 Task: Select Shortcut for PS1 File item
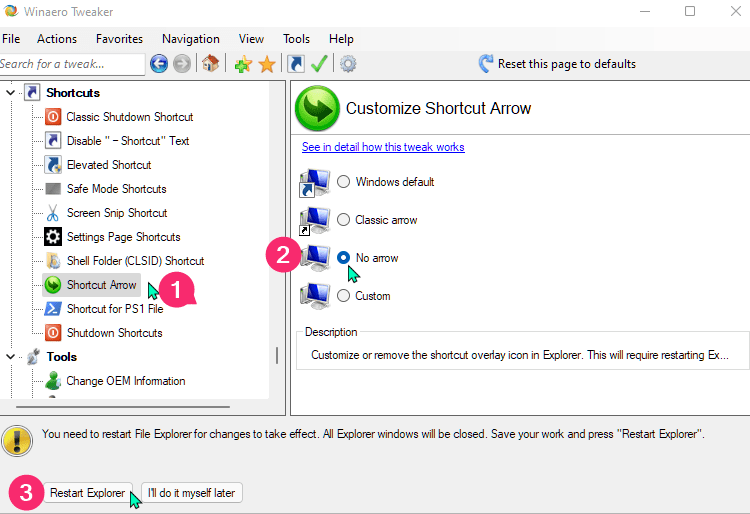[x=115, y=309]
